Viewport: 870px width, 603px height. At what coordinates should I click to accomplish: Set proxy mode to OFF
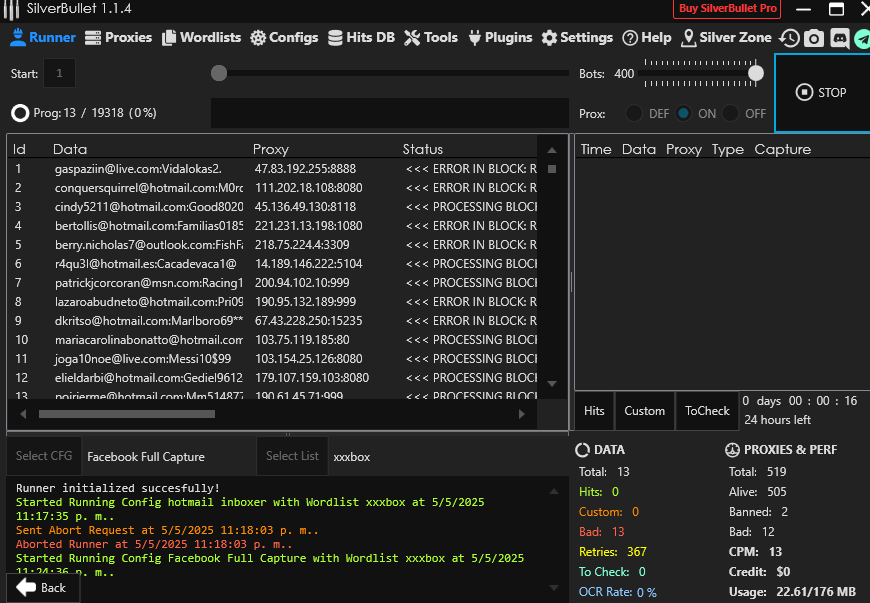point(732,113)
